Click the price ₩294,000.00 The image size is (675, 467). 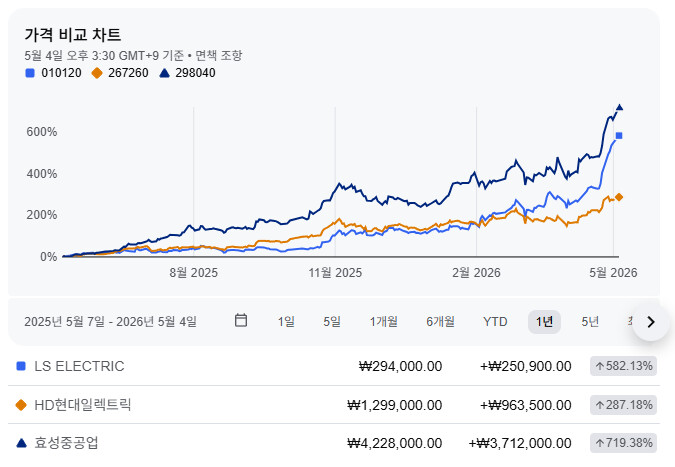[400, 366]
